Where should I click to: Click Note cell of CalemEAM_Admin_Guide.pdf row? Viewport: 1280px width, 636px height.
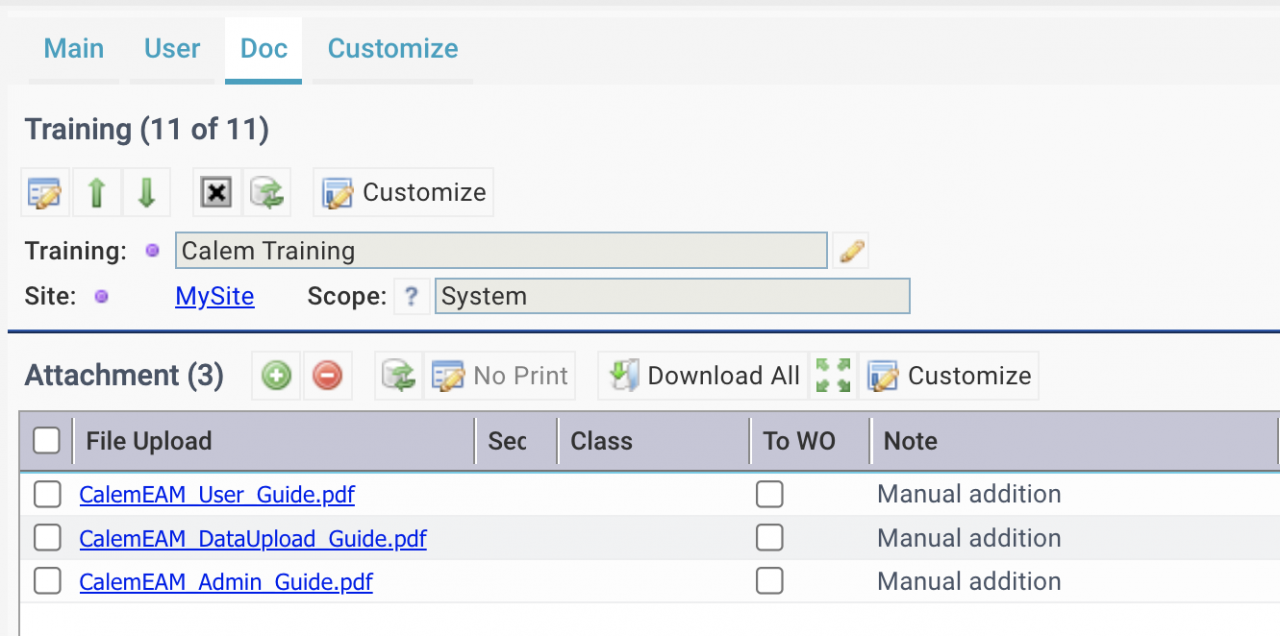point(1074,581)
